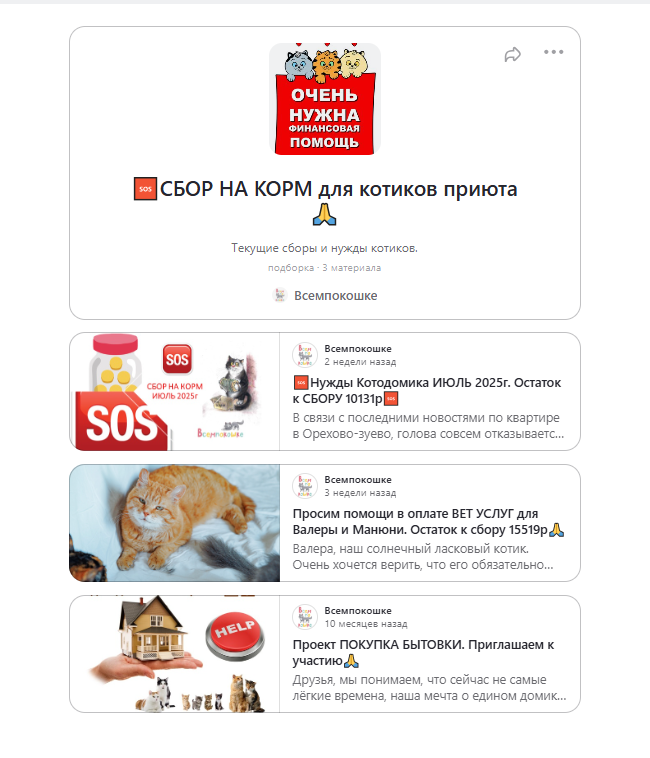Open the ginger cat photo thumbnail
The width and height of the screenshot is (650, 758).
(x=174, y=523)
